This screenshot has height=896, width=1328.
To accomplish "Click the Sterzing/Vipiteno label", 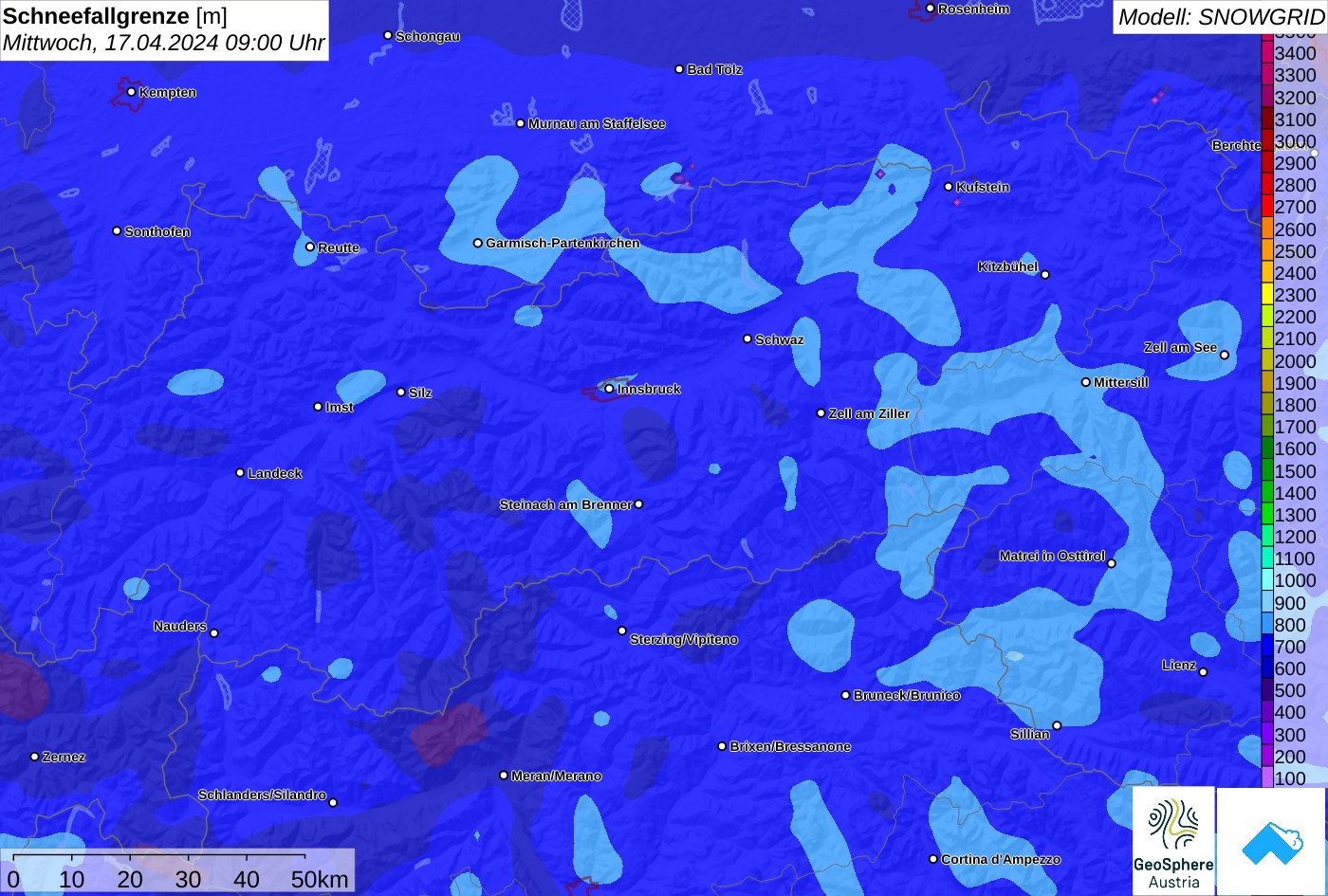I will [x=684, y=640].
